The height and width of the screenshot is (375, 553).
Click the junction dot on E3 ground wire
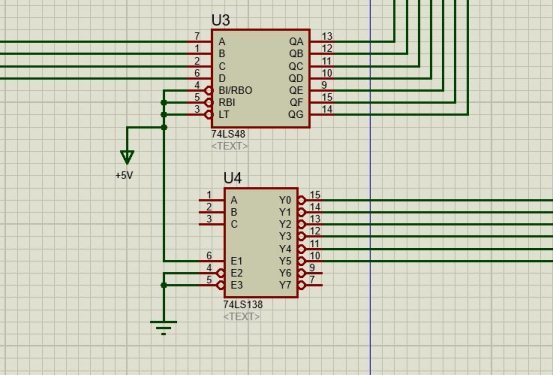coord(164,285)
